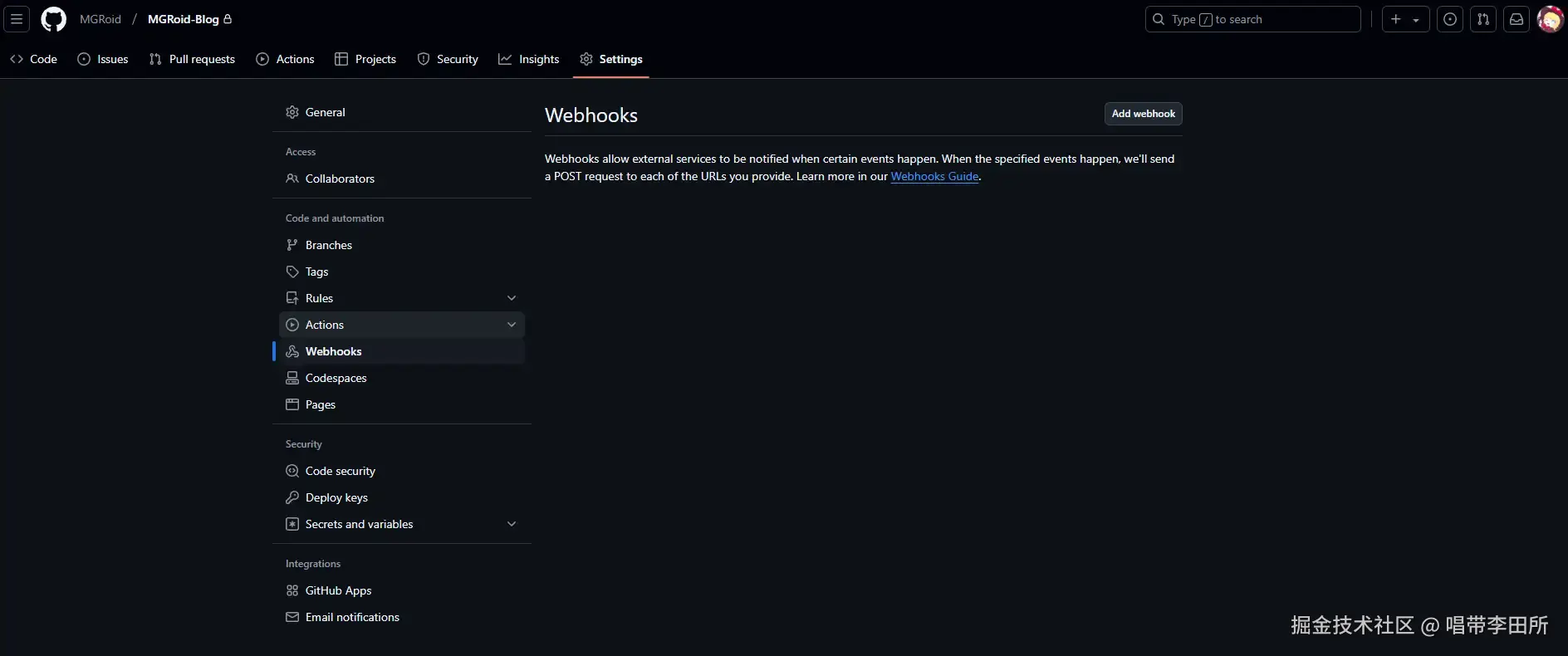1568x656 pixels.
Task: Switch to the Actions tab
Action: click(x=286, y=59)
